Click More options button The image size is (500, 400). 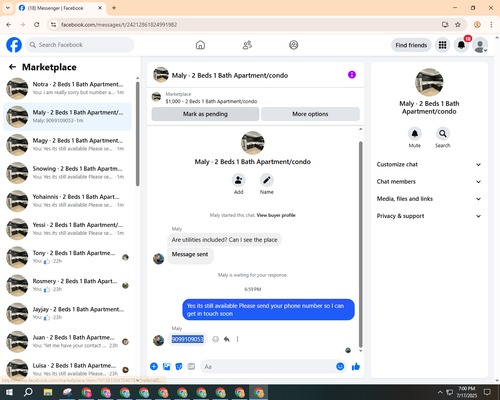pos(310,114)
